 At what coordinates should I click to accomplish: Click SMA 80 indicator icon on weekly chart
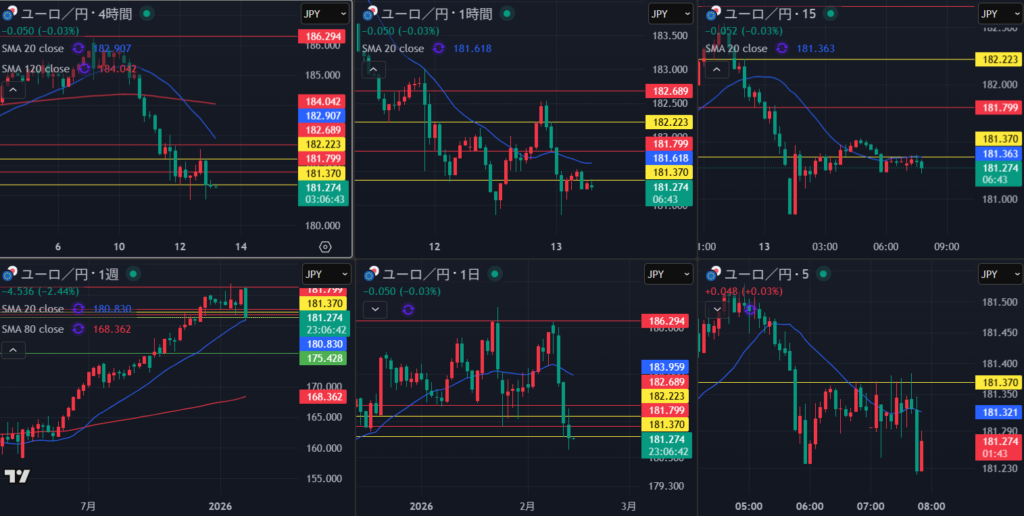pyautogui.click(x=78, y=329)
